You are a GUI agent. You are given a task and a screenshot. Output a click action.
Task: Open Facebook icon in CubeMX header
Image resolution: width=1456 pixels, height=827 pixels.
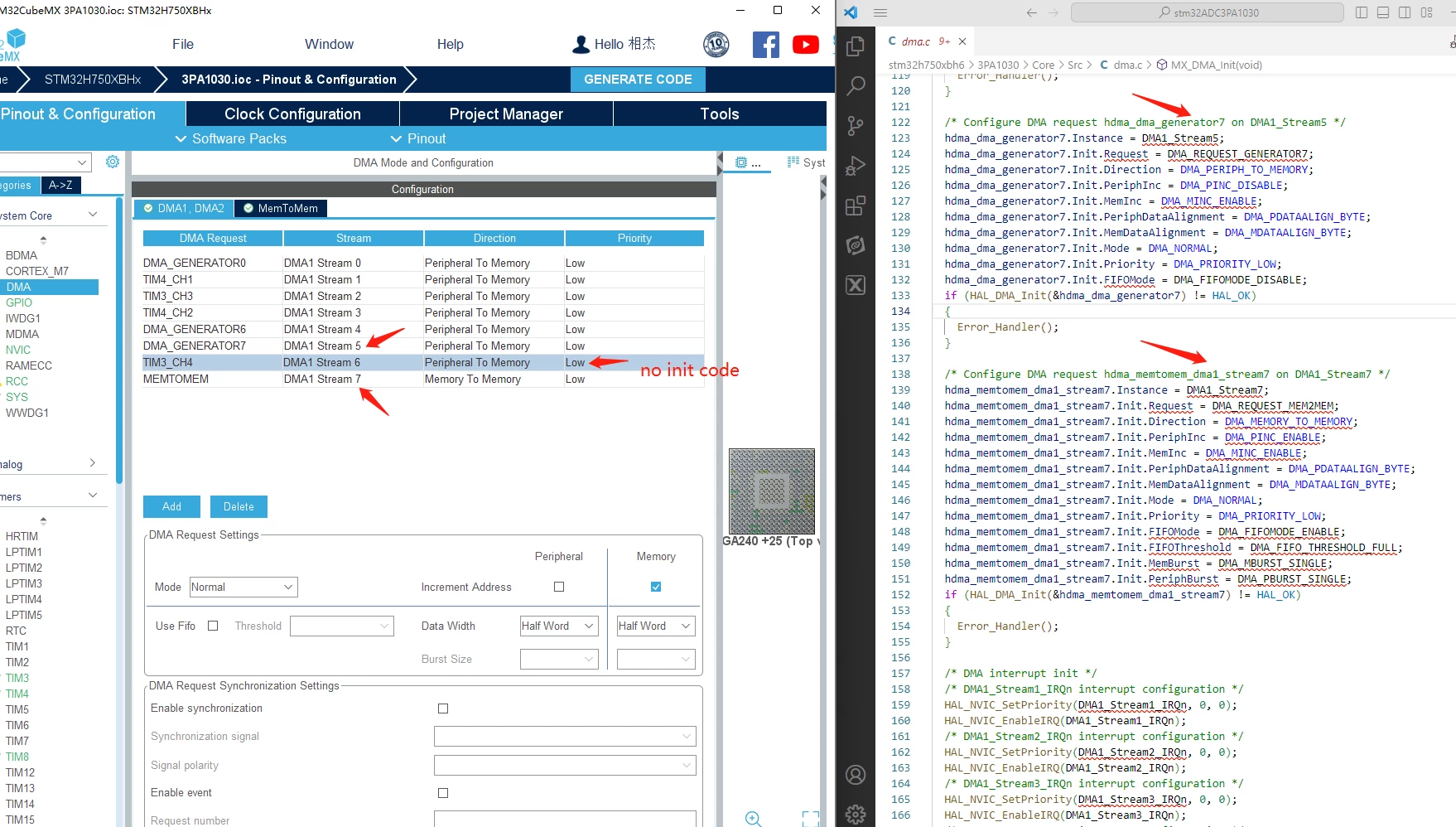coord(766,45)
